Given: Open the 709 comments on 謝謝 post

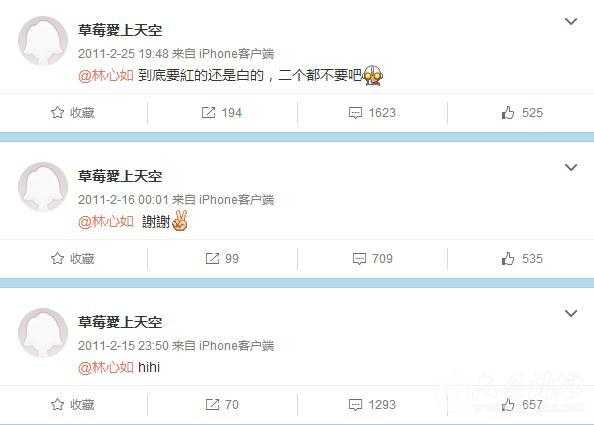Looking at the screenshot, I should 372,258.
